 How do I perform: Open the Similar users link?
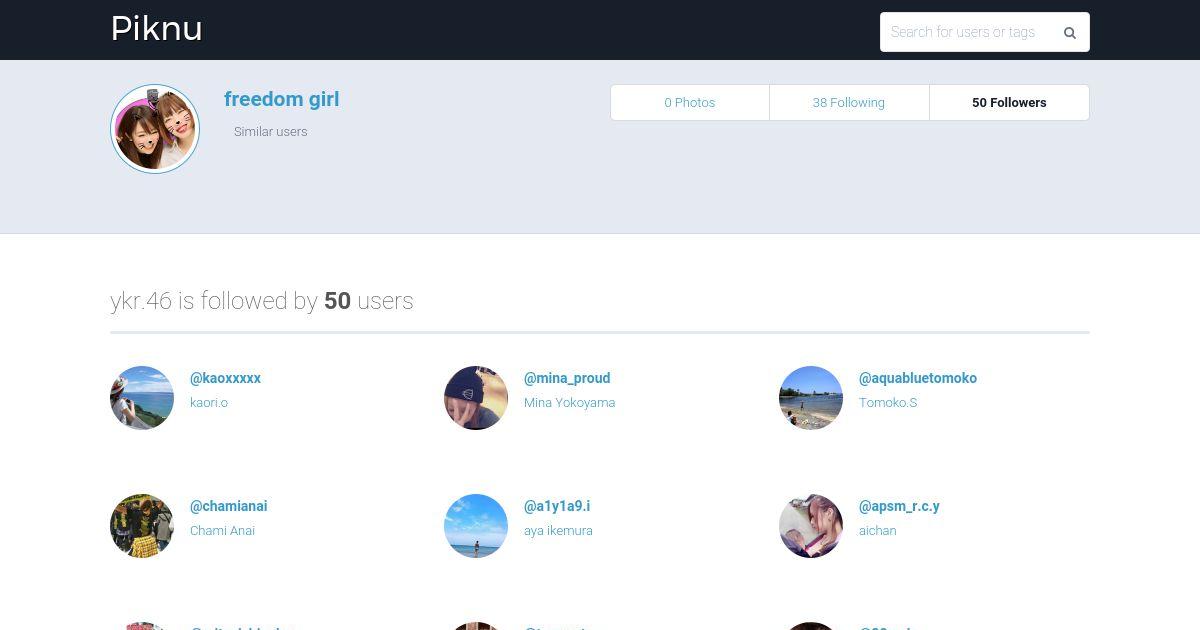pyautogui.click(x=270, y=131)
